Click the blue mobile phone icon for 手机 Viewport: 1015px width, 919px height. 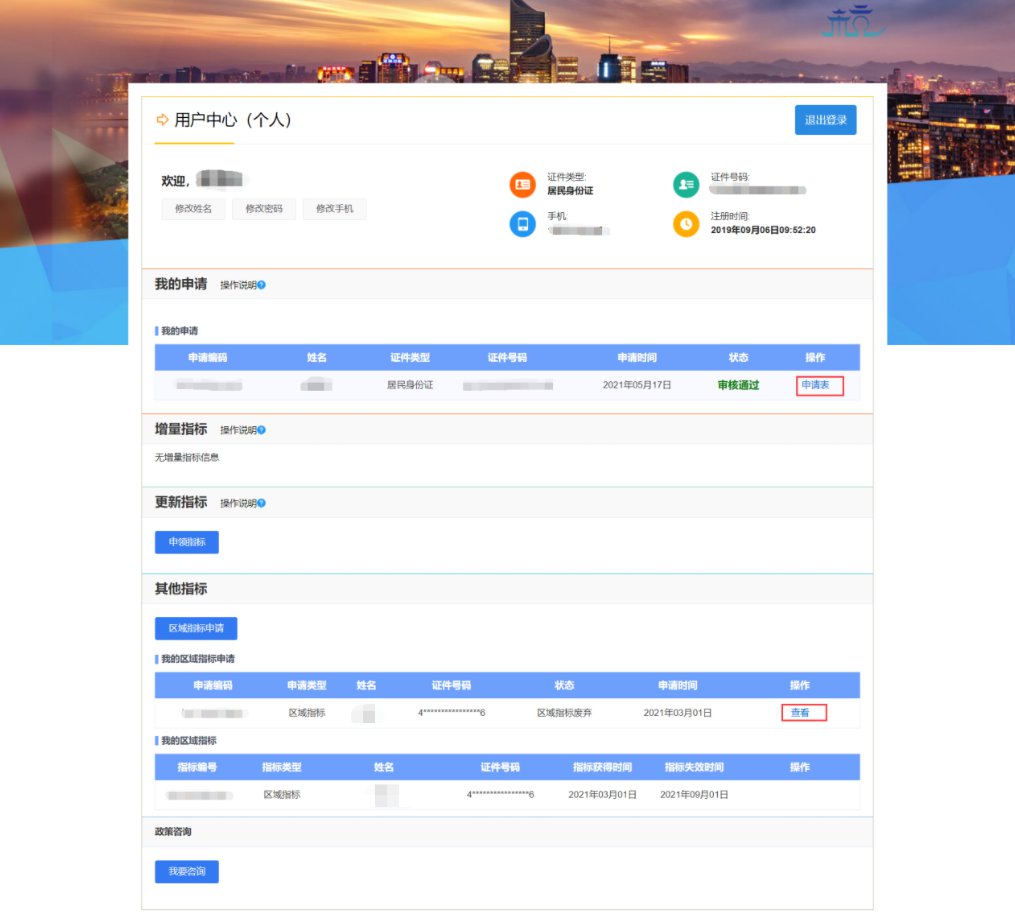click(x=522, y=224)
